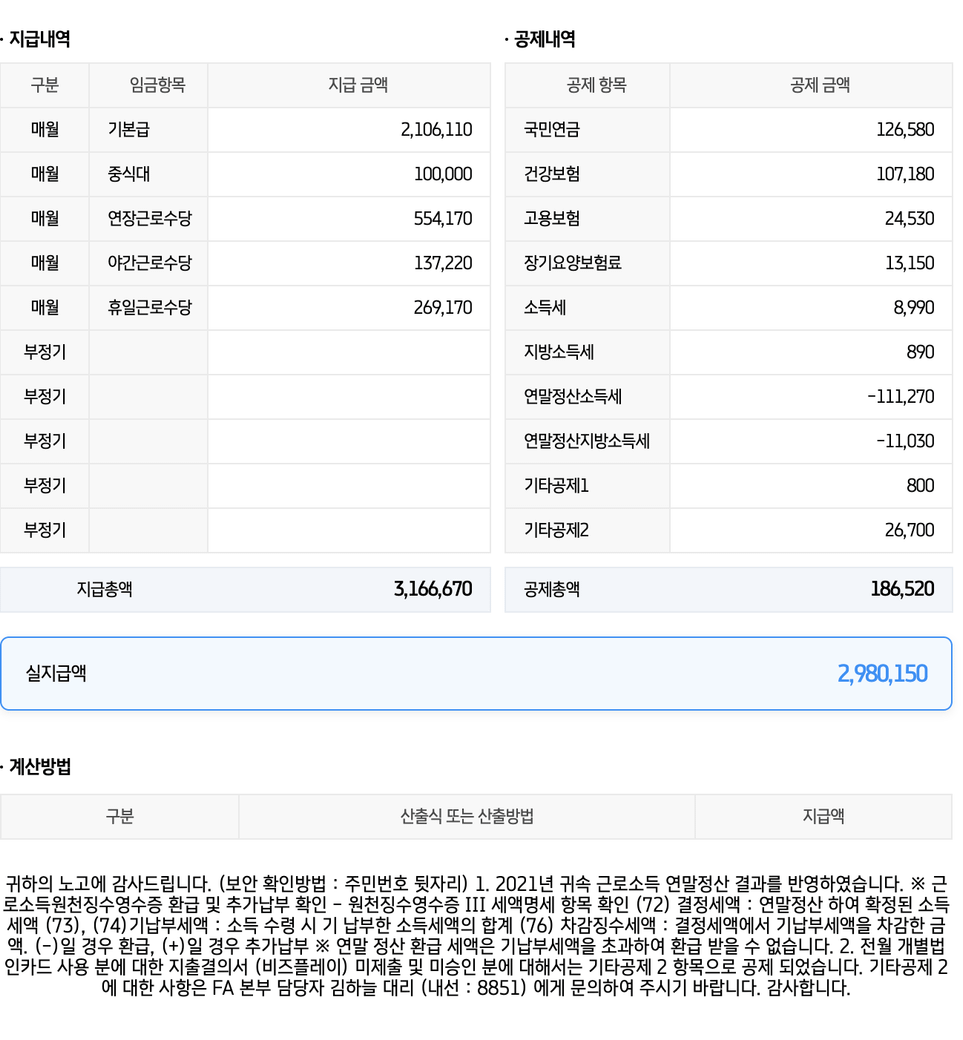Click the 기타공제1 amount 800
Screen dimensions: 963x1040
[919, 486]
